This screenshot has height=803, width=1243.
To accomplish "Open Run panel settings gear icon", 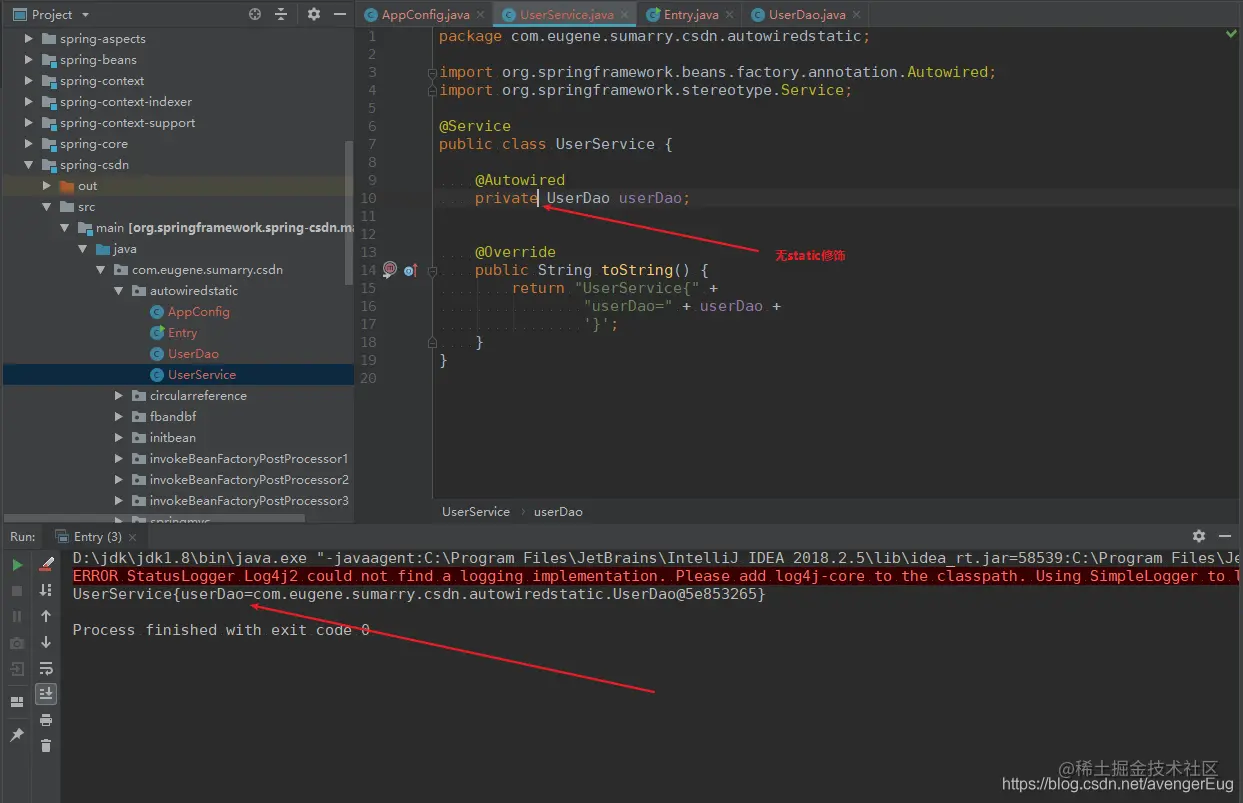I will 1199,536.
